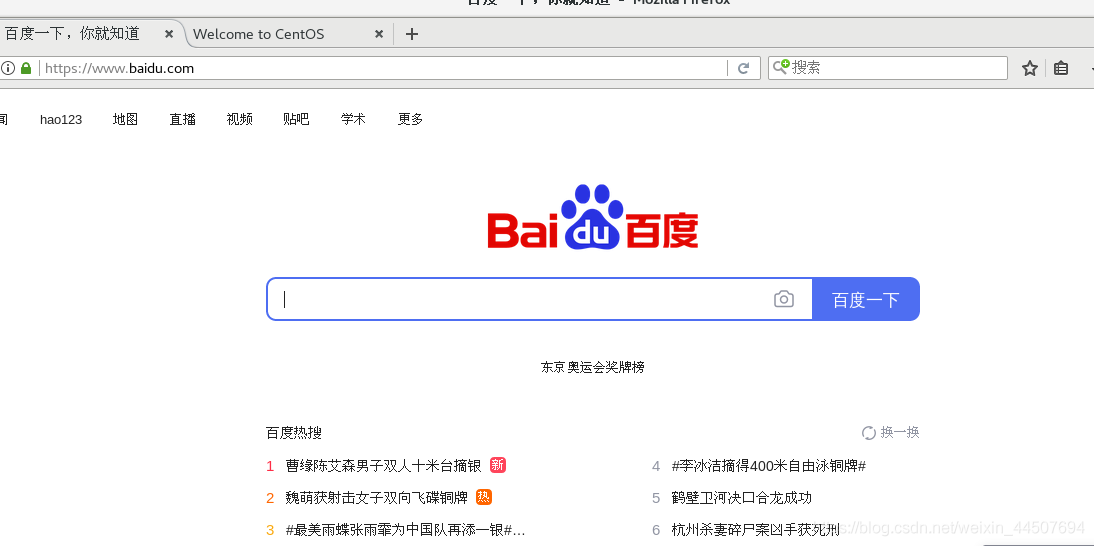Close the Welcome to CentOS tab
This screenshot has height=546, width=1094.
click(379, 33)
